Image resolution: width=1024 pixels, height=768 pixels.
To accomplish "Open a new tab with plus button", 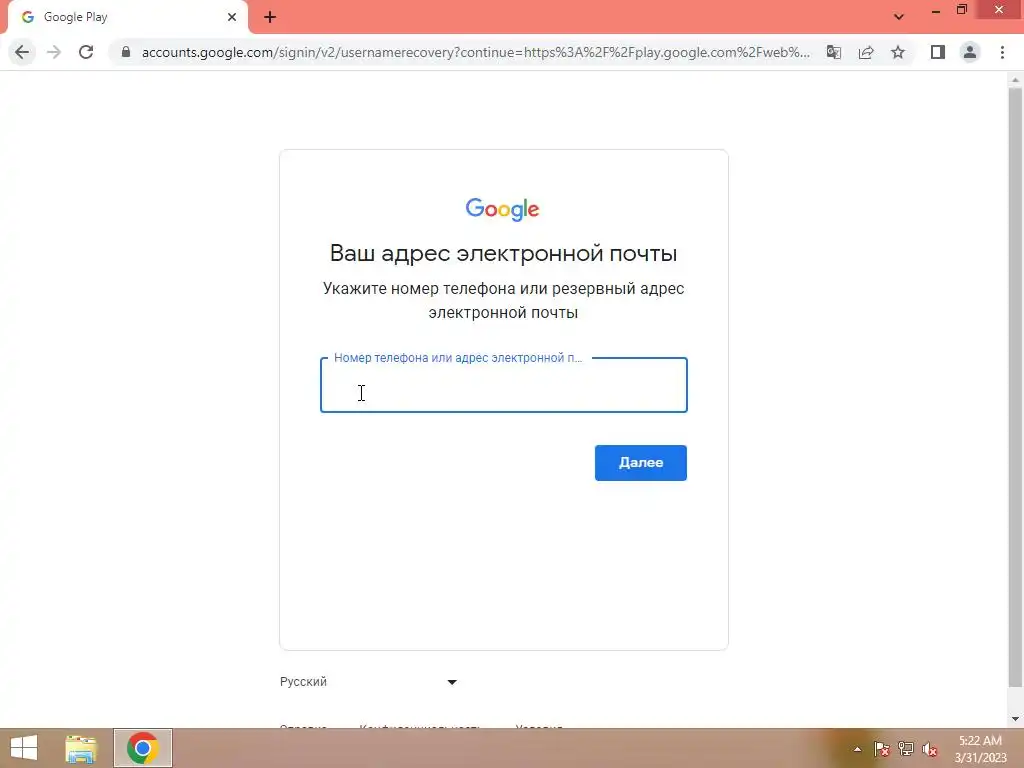I will click(270, 17).
